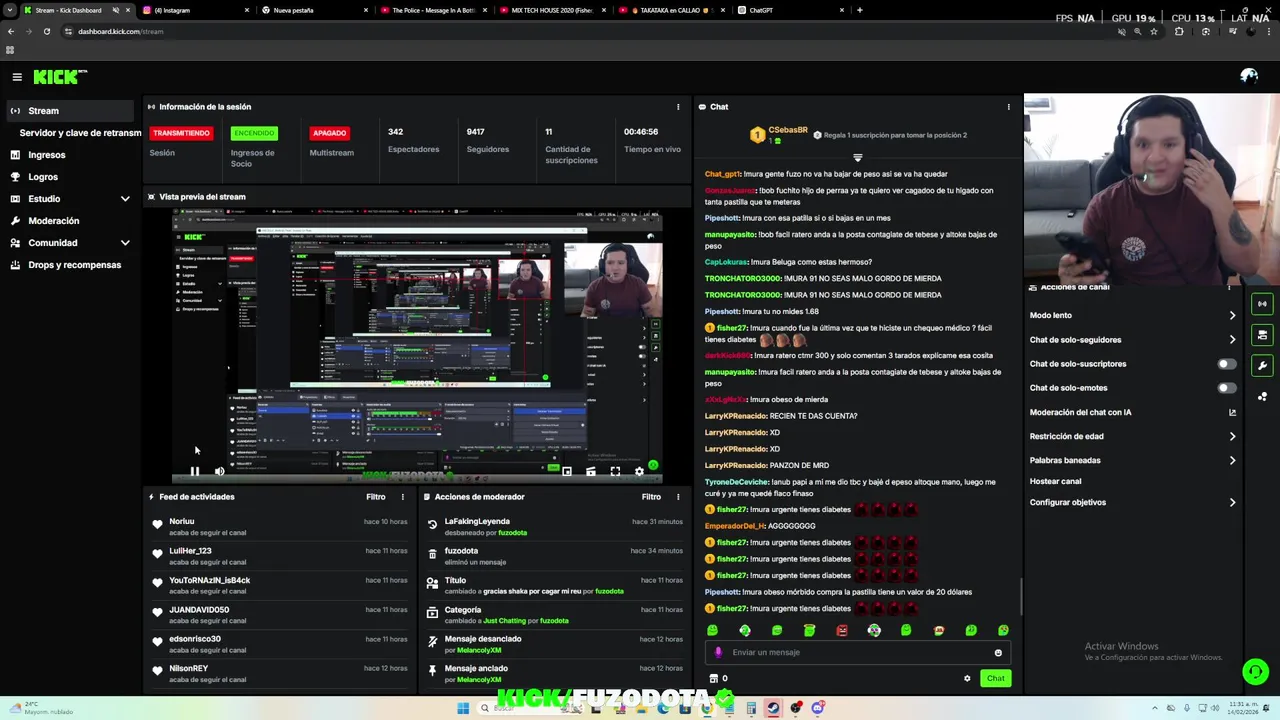Click CSebasBR top gifter name
The height and width of the screenshot is (720, 1280).
(788, 130)
